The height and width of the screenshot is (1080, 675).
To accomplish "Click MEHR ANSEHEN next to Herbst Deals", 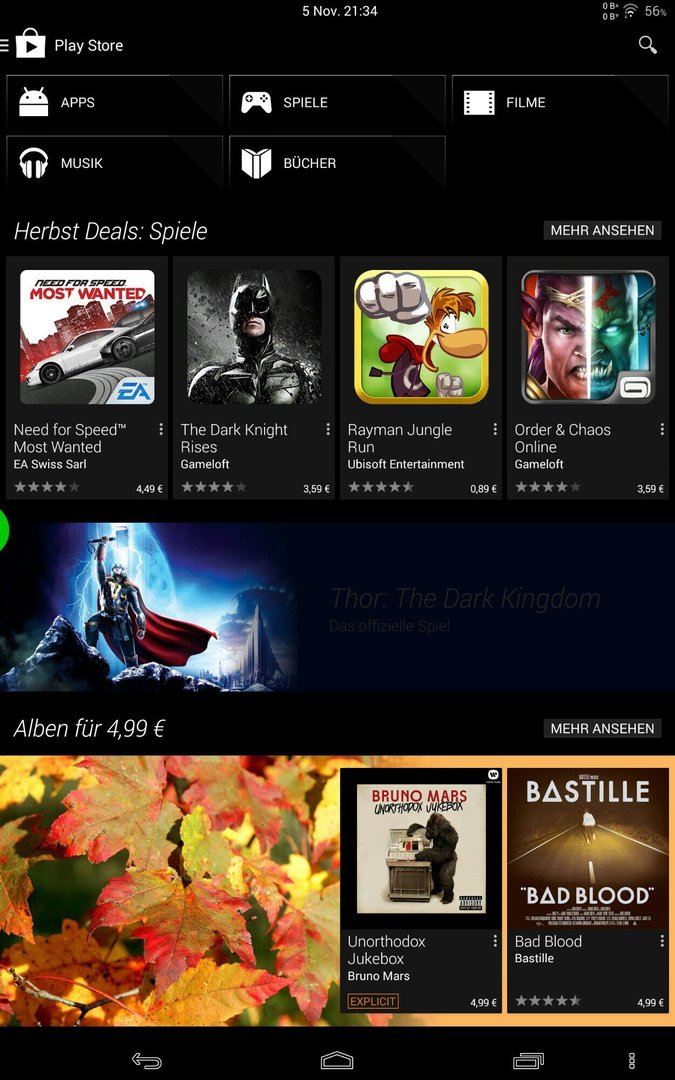I will click(602, 230).
